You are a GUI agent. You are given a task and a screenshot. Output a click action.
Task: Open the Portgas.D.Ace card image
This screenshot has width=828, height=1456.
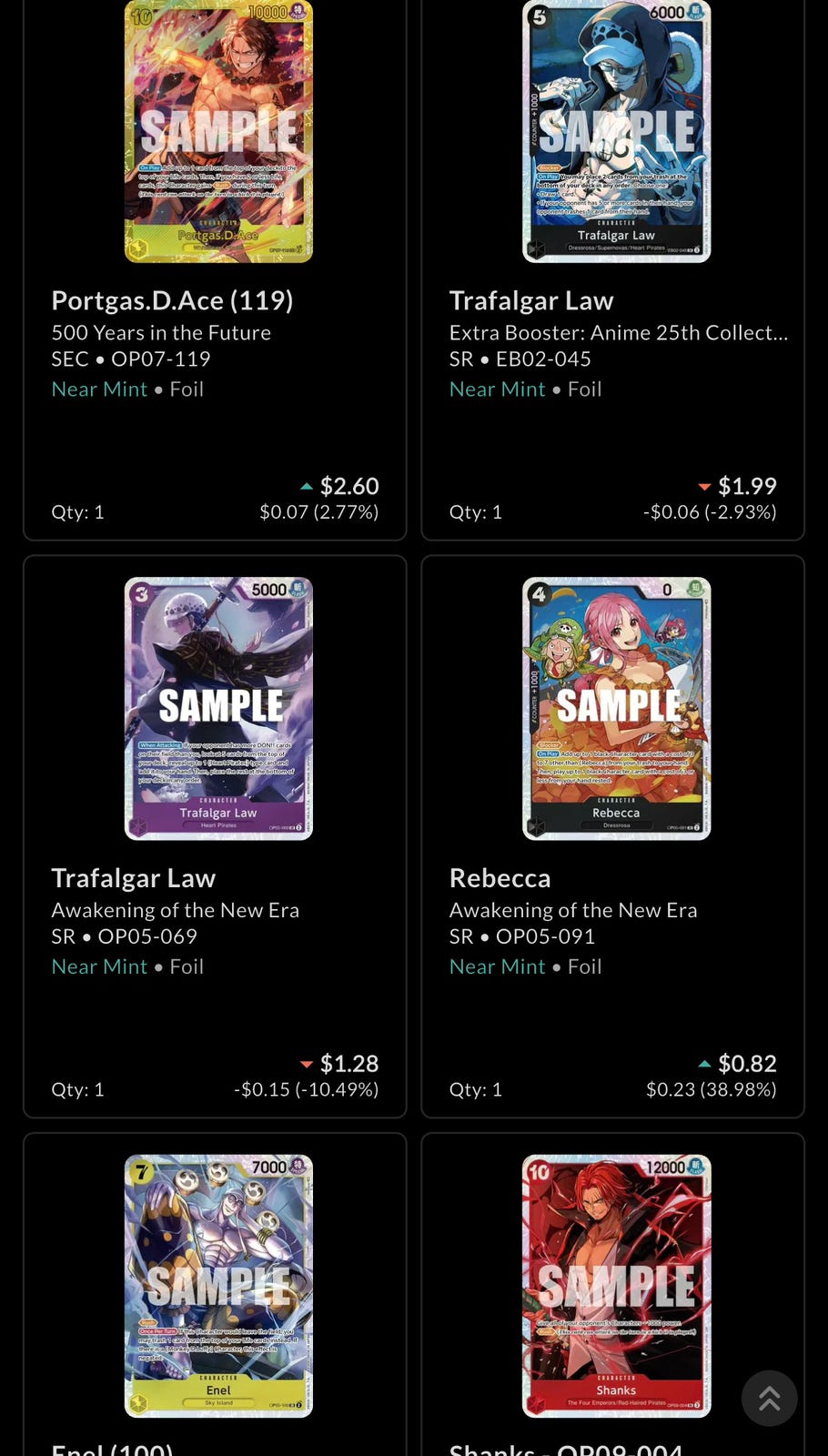coord(218,131)
